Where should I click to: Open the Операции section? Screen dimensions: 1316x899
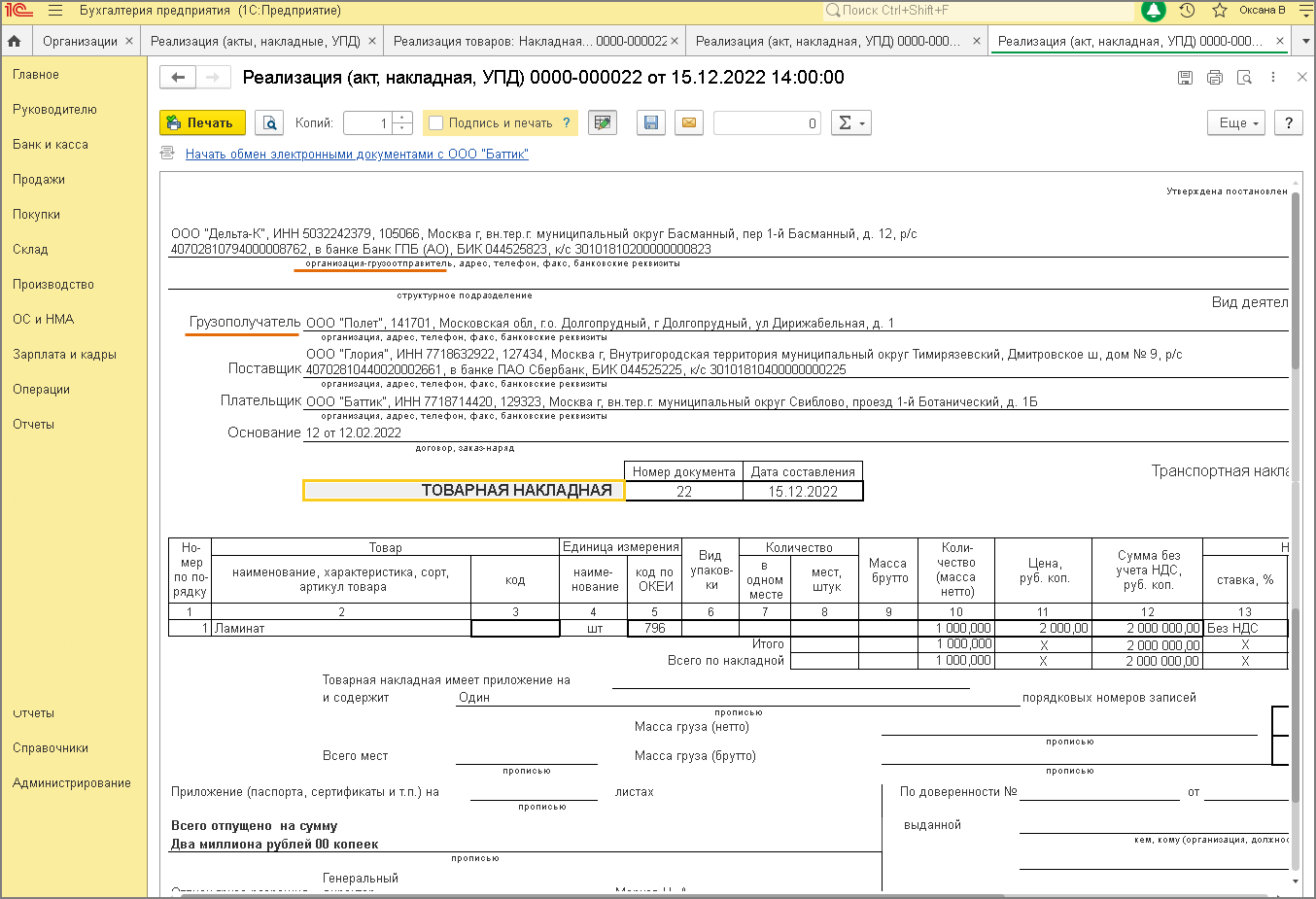pyautogui.click(x=41, y=390)
